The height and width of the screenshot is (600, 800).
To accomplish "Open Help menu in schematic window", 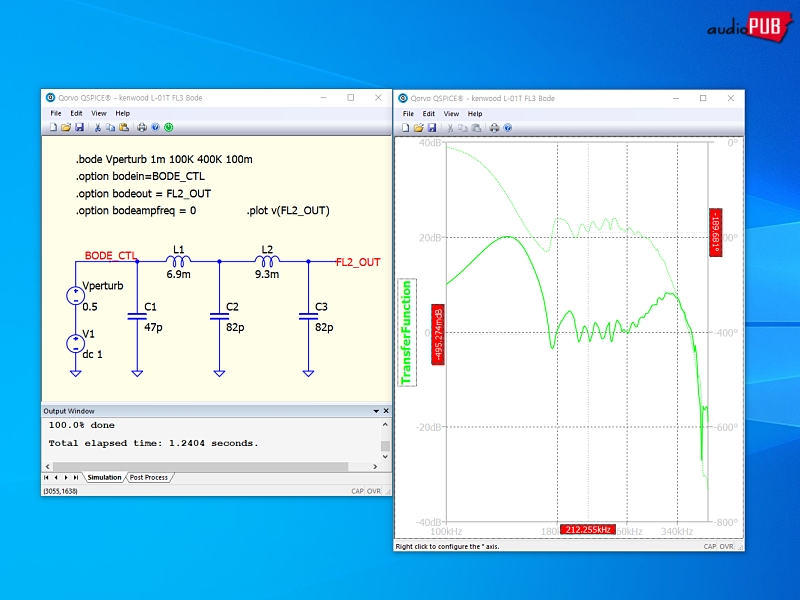I will click(x=122, y=113).
